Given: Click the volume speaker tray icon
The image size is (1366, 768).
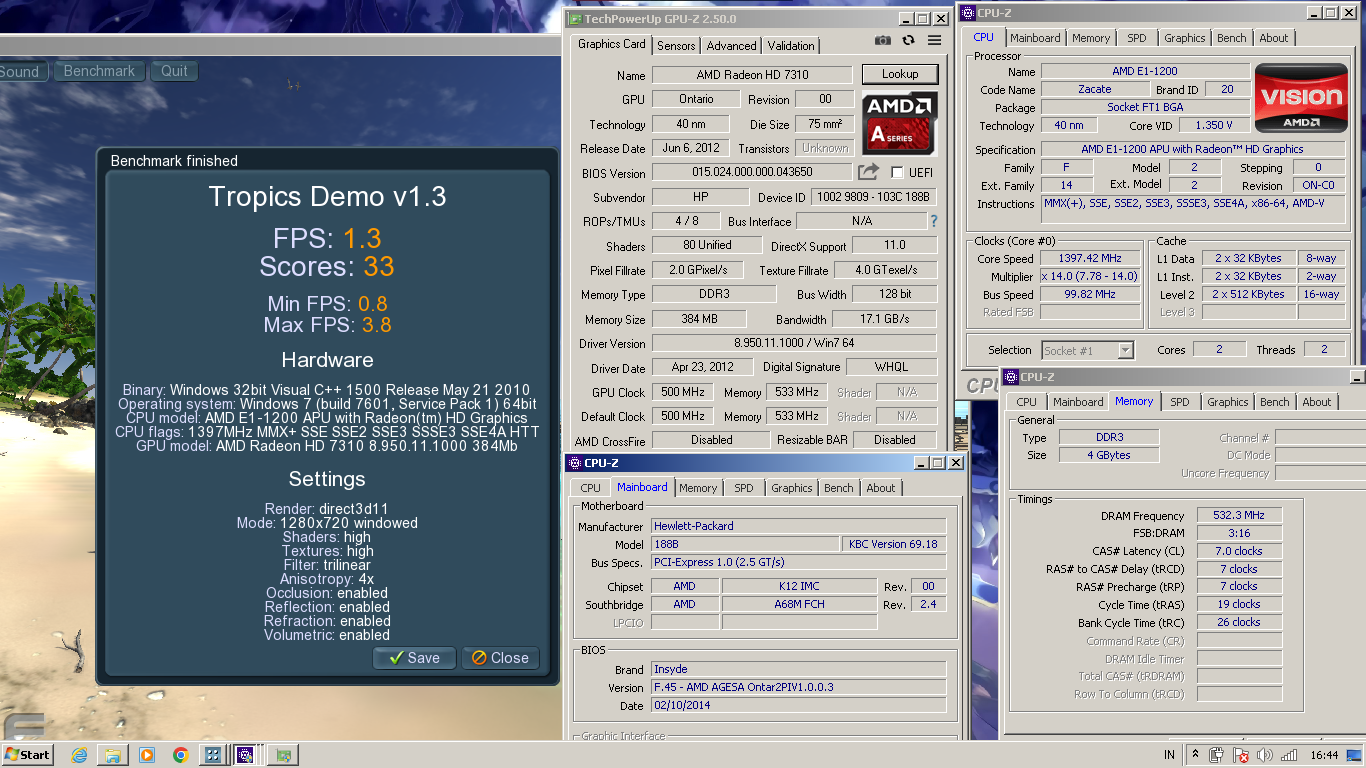Looking at the screenshot, I should coord(1265,755).
